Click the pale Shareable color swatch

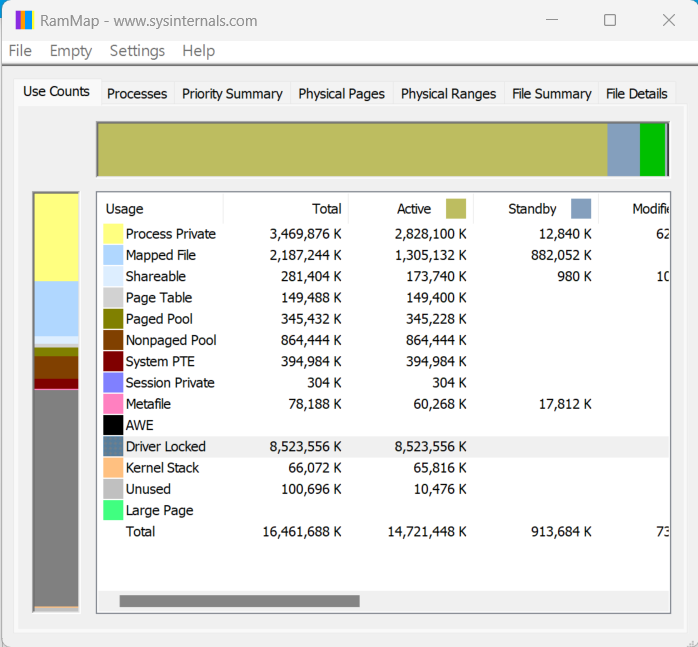coord(113,276)
